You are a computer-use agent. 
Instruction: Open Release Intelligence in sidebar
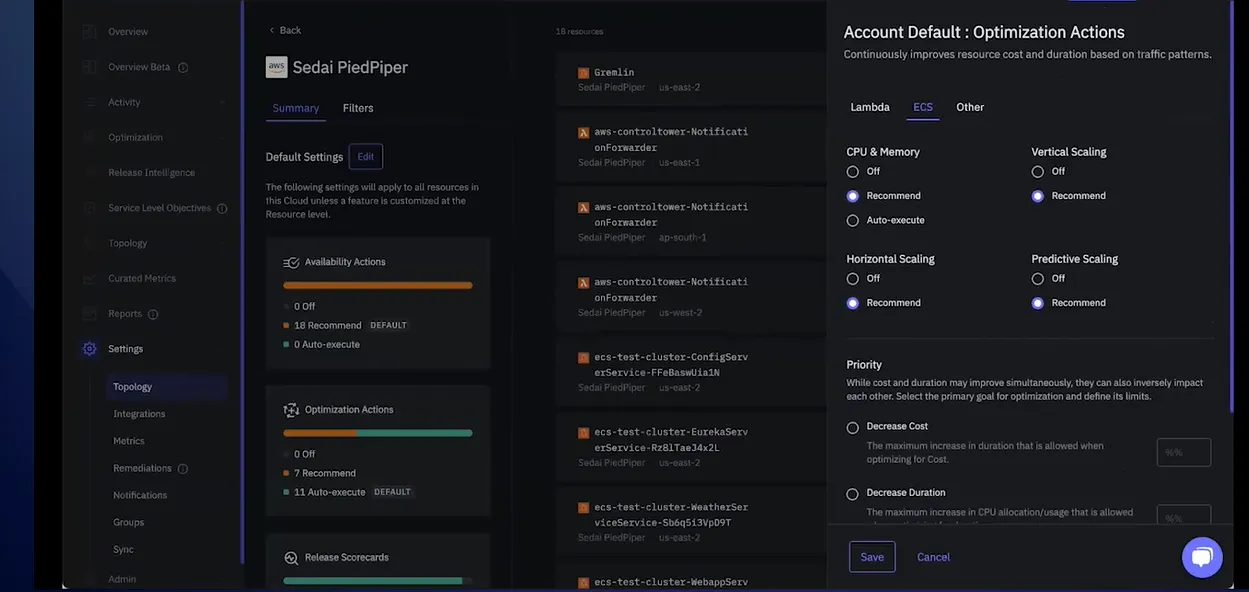(152, 173)
